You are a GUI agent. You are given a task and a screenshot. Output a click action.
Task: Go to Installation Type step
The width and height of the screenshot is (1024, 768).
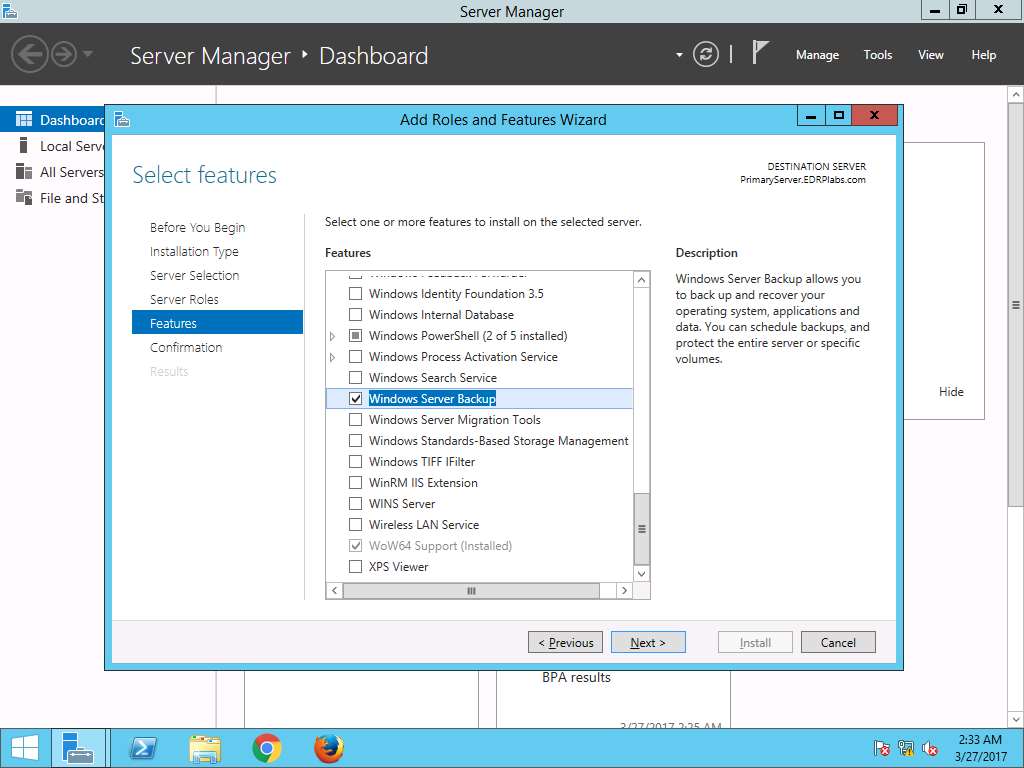coord(194,251)
